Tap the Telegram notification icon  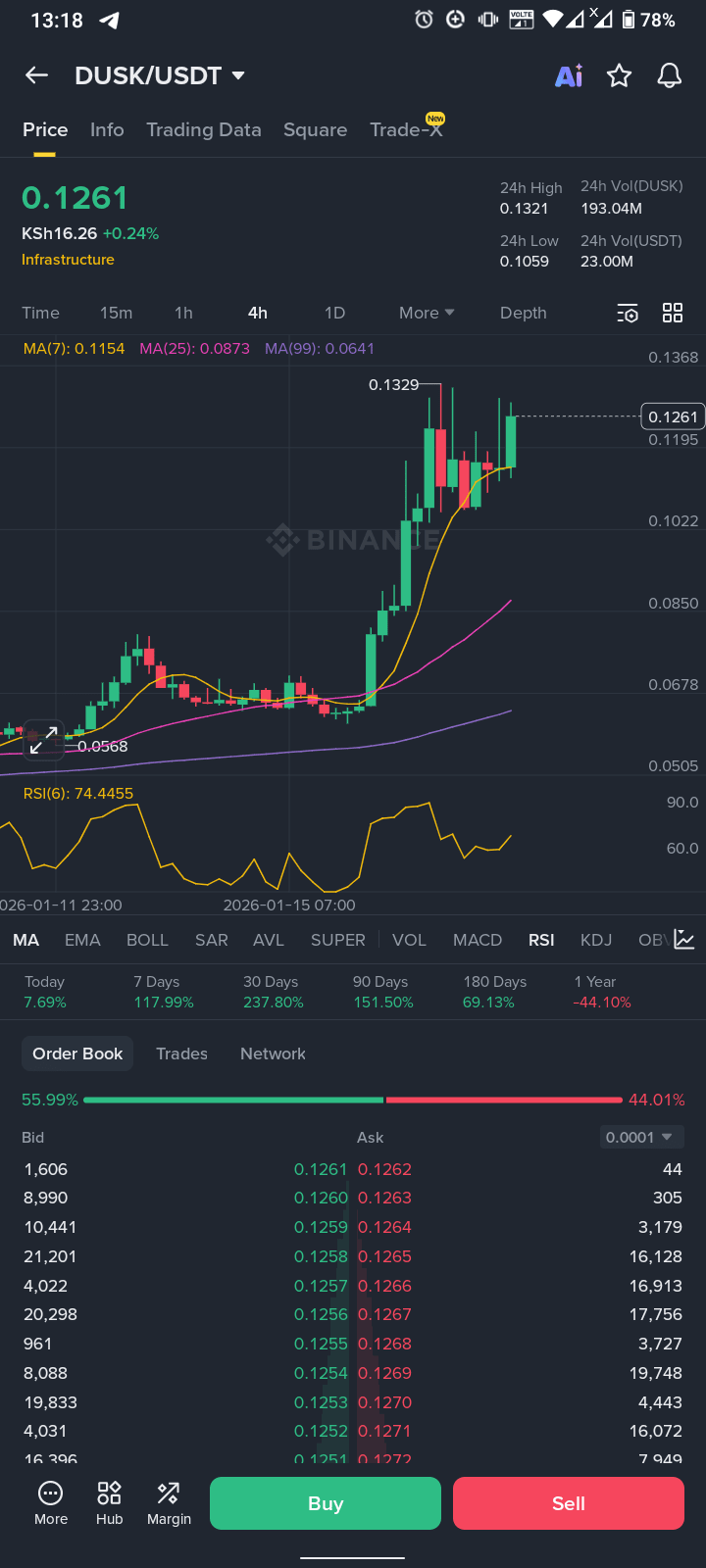point(110,20)
